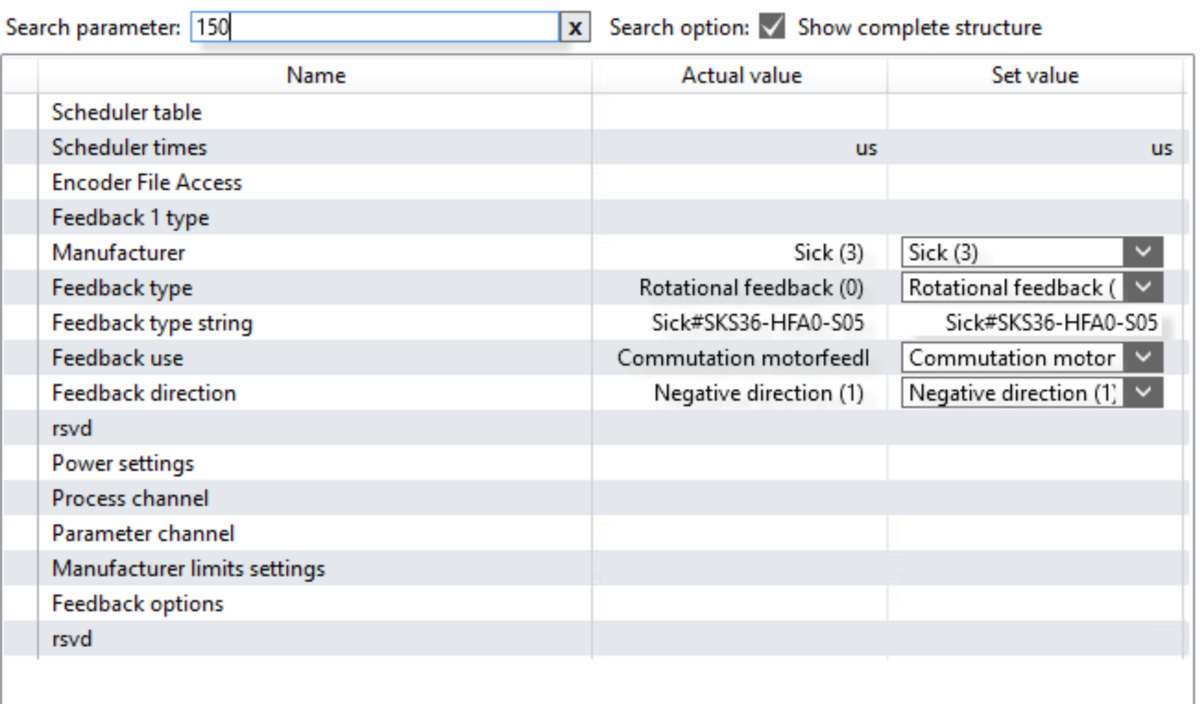Viewport: 1200px width, 704px height.
Task: Select the Encoder File Access row
Action: 147,183
